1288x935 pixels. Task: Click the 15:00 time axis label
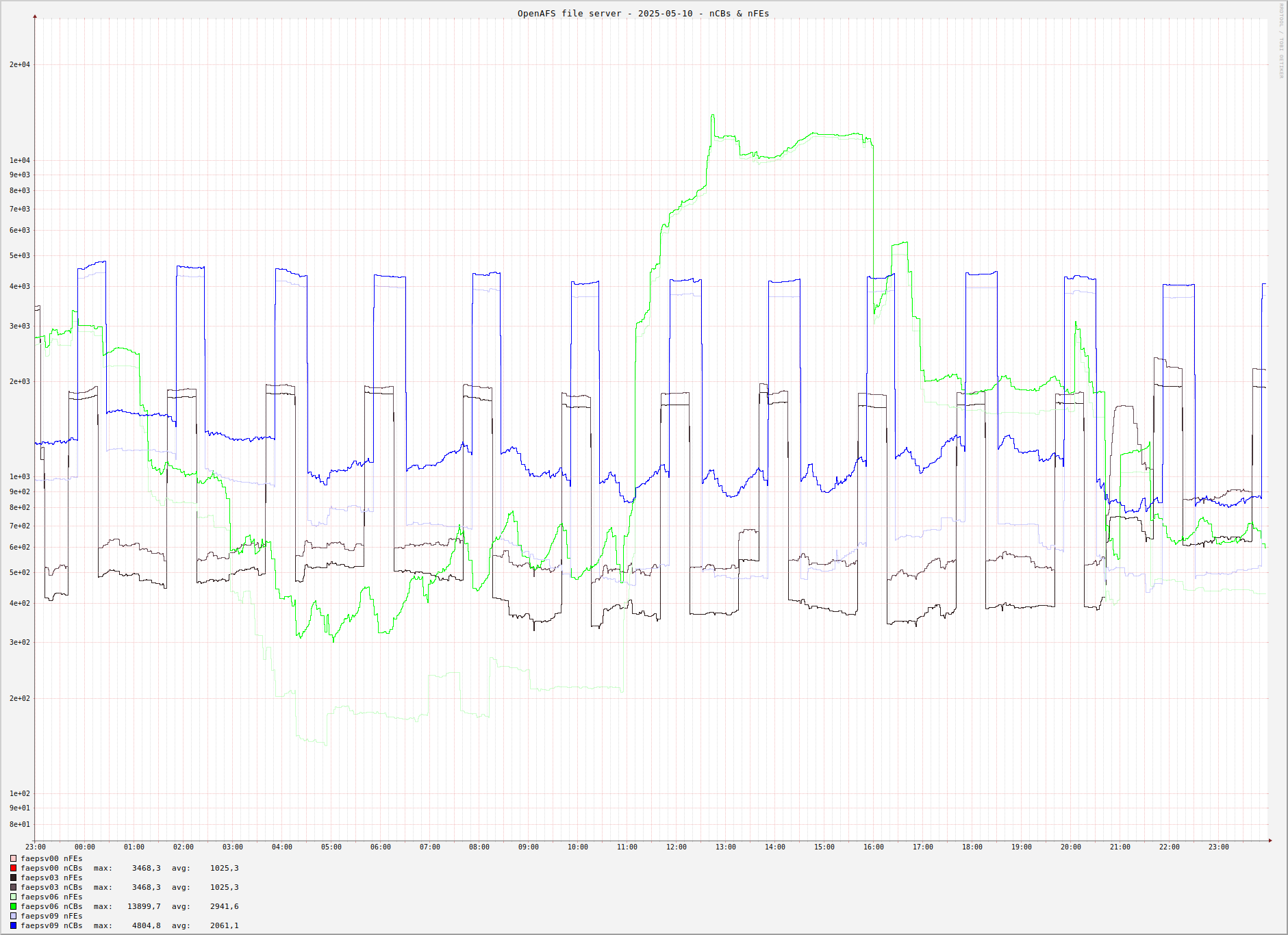point(824,847)
